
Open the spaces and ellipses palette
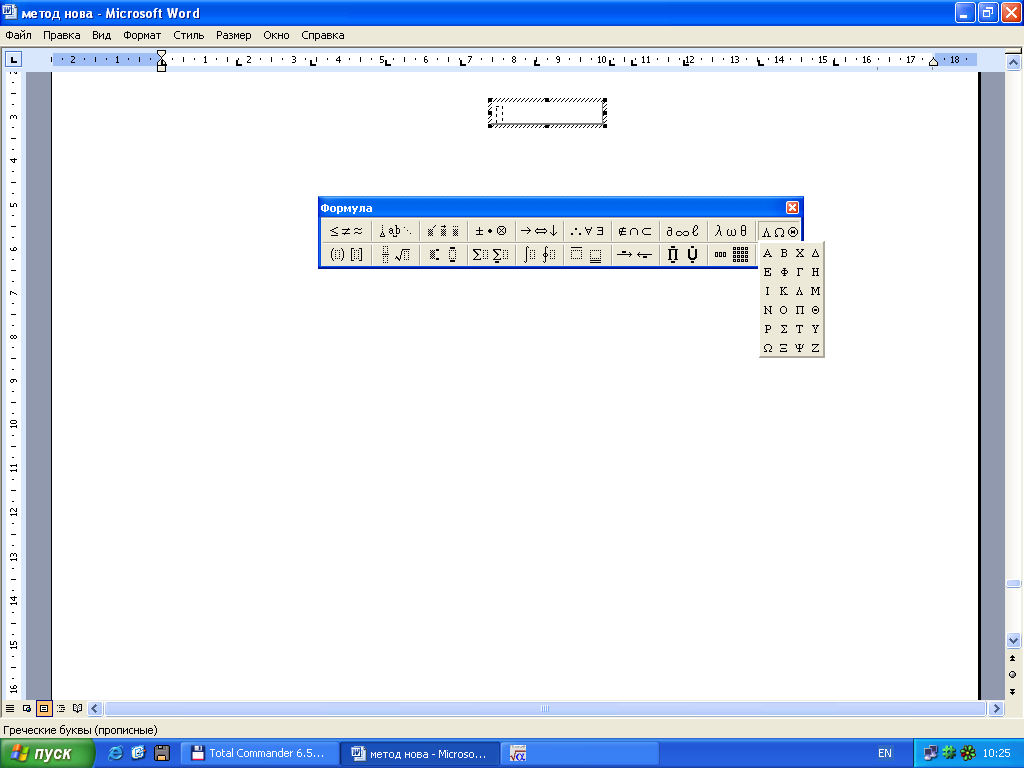[395, 231]
